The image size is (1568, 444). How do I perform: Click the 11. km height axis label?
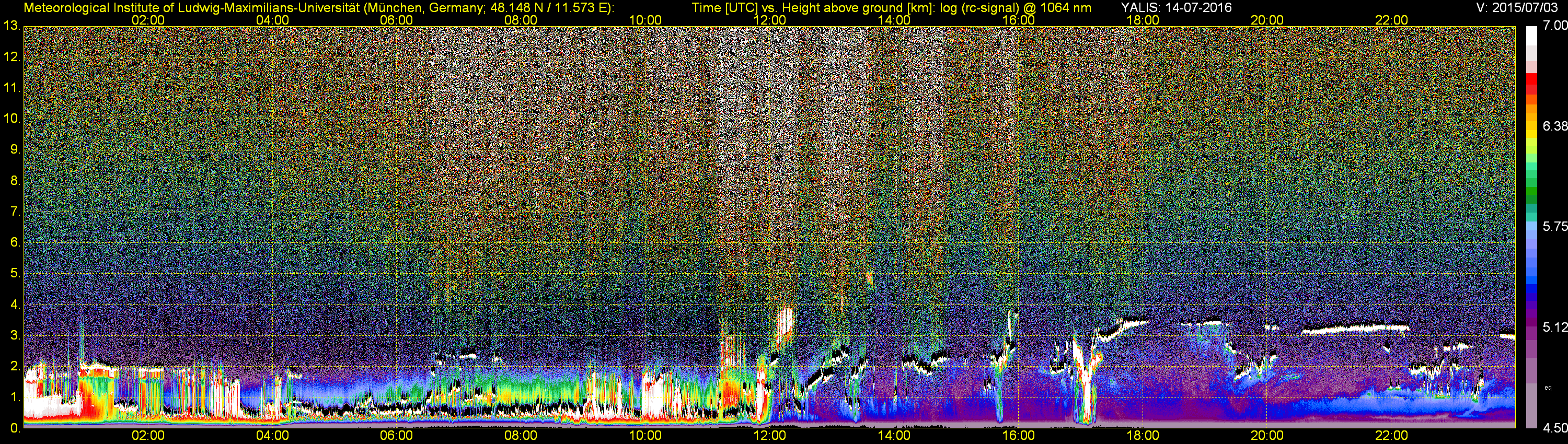11,88
